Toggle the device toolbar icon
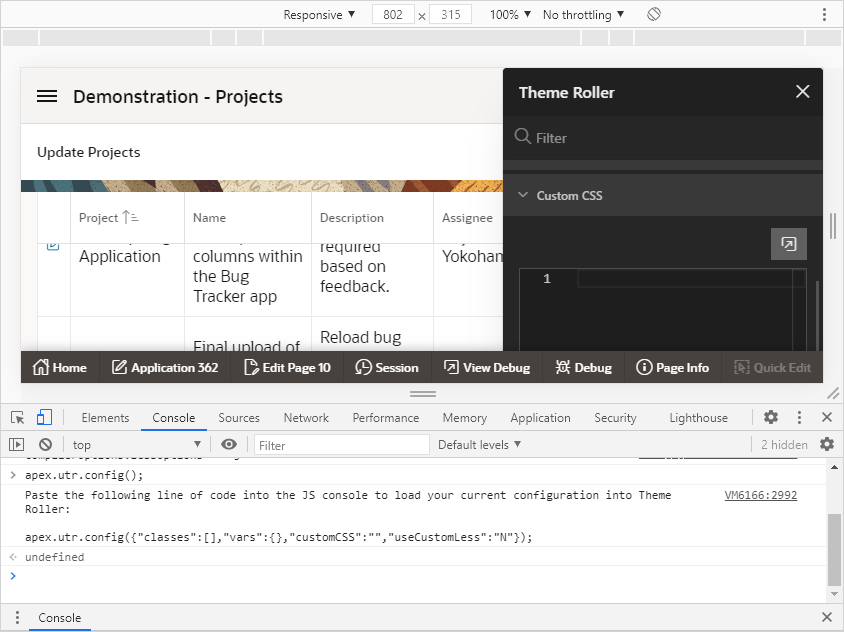This screenshot has height=632, width=844. point(44,417)
